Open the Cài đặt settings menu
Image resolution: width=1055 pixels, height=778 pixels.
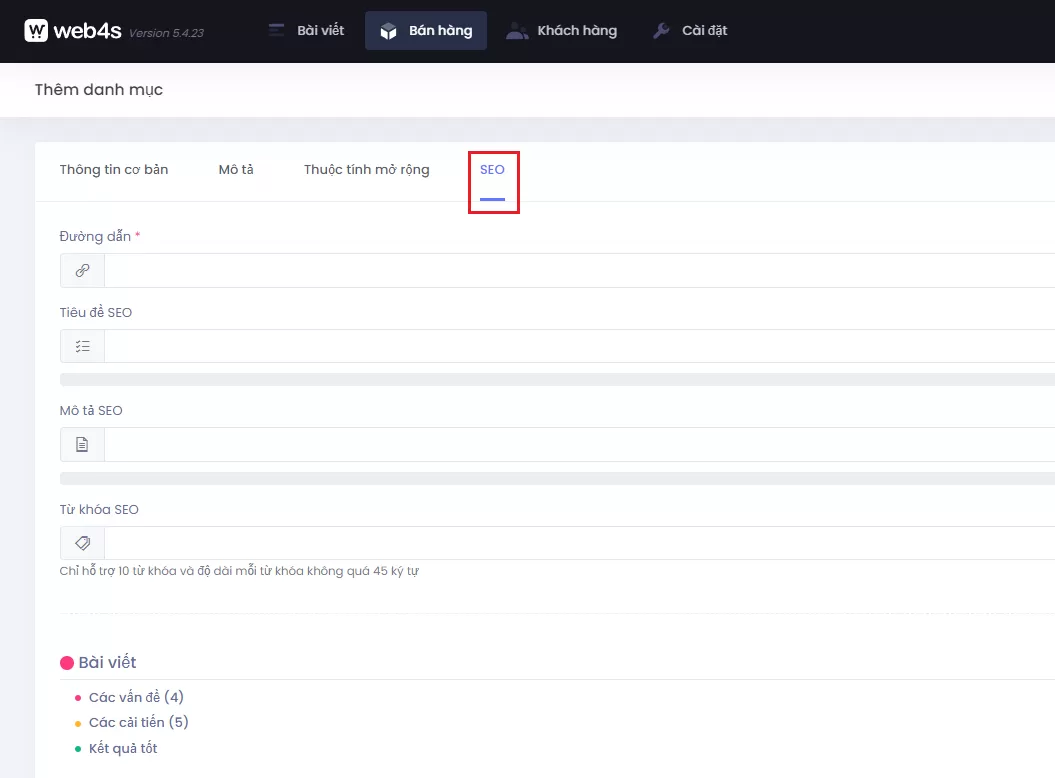[690, 30]
